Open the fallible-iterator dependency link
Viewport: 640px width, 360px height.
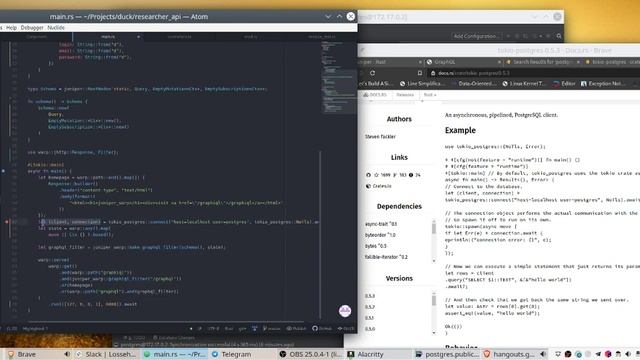(386, 257)
